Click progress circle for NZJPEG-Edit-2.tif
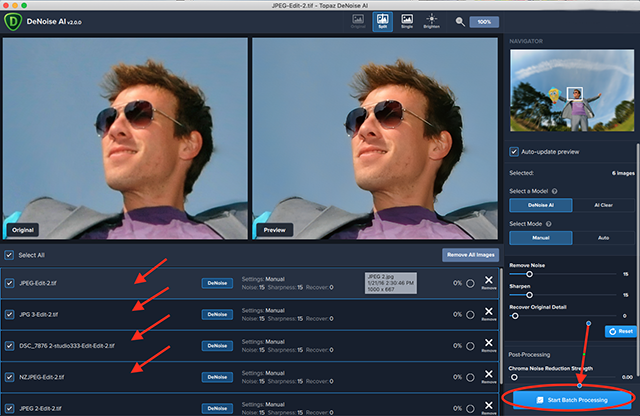The width and height of the screenshot is (640, 416). (470, 377)
